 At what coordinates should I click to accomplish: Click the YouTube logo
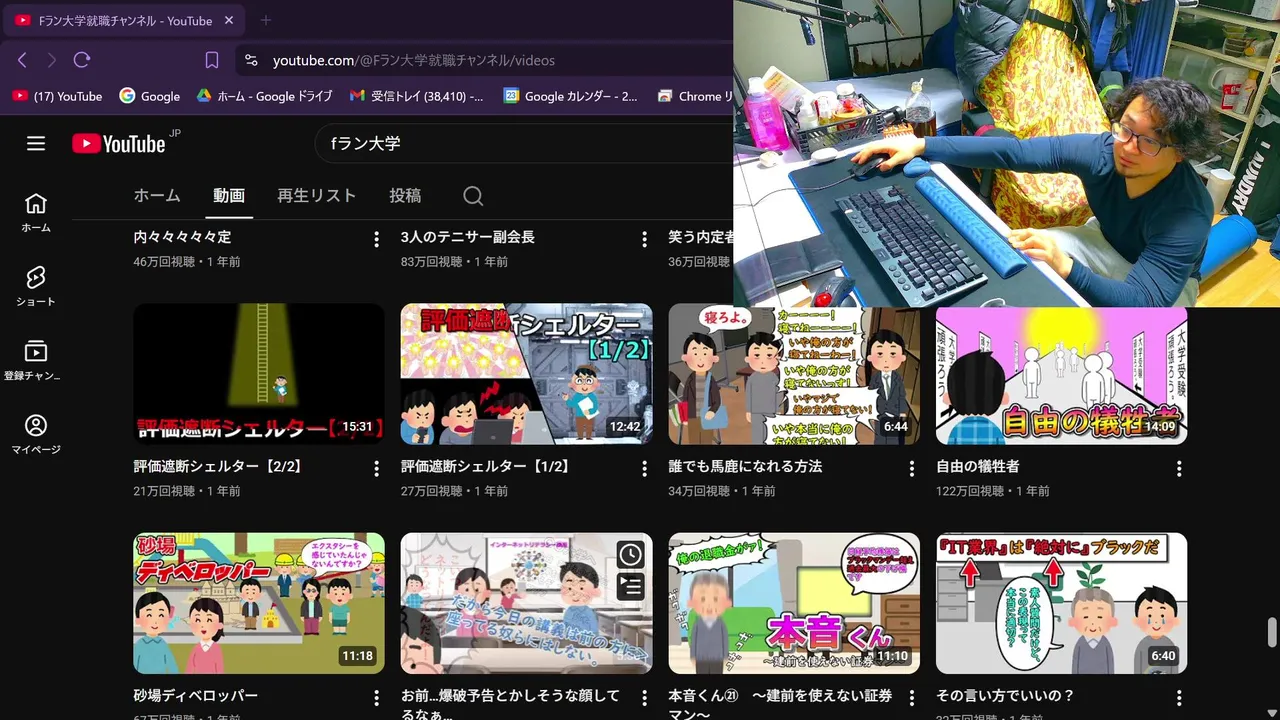point(119,144)
